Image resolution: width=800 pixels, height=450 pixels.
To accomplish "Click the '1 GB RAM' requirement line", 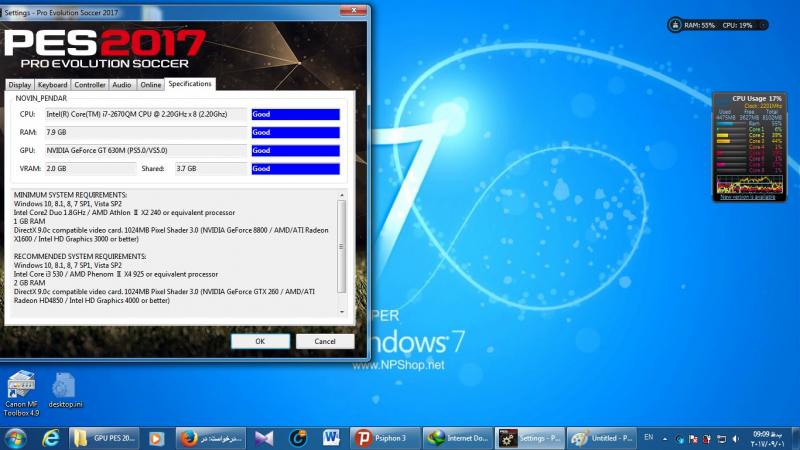I will point(30,221).
